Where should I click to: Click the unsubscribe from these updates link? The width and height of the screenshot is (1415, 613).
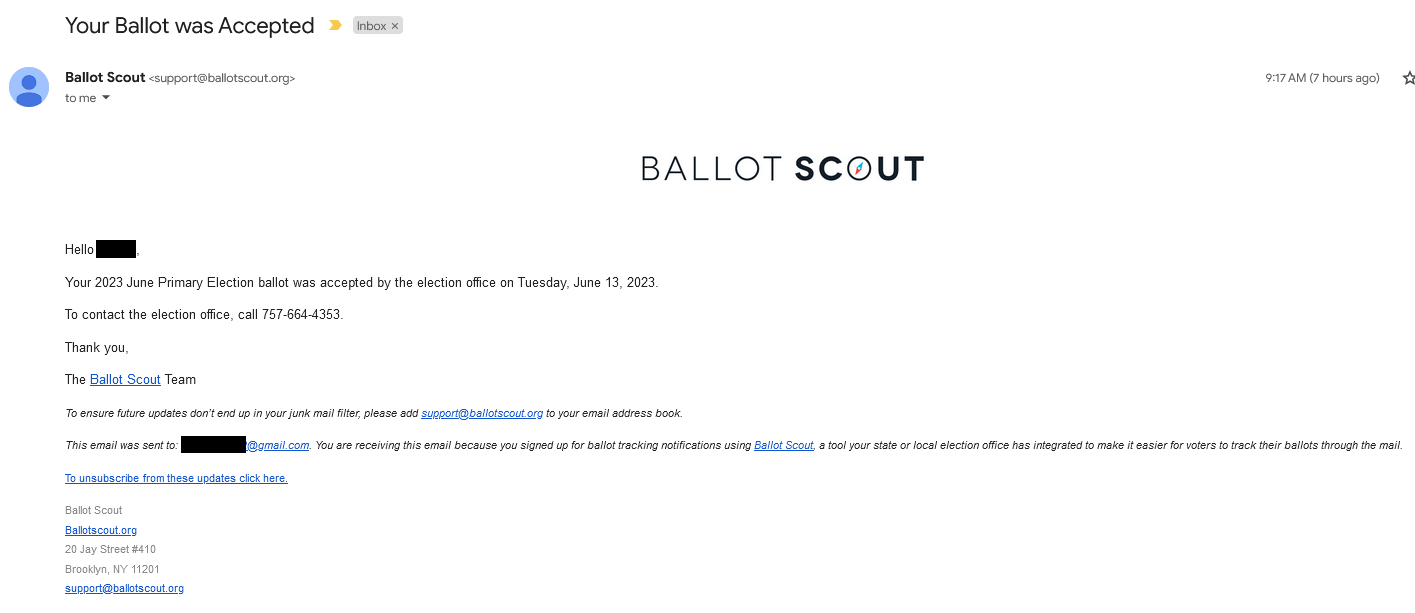[176, 478]
